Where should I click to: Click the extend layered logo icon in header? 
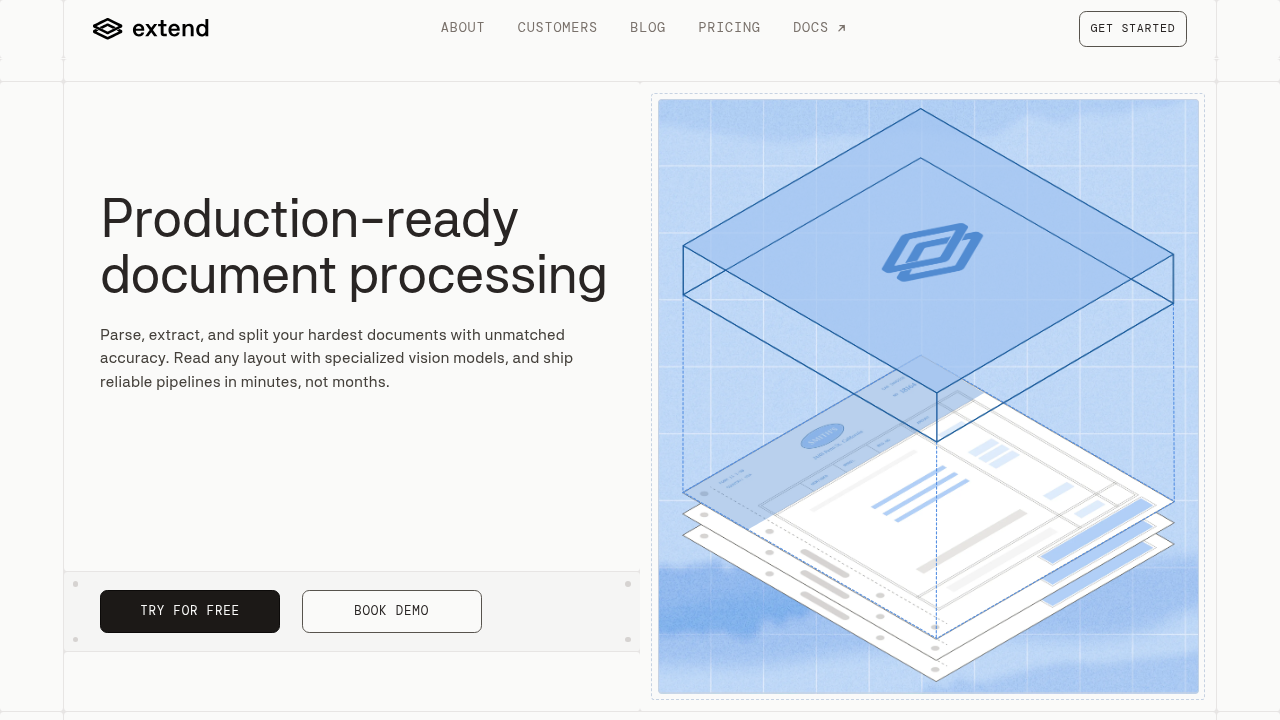(107, 29)
